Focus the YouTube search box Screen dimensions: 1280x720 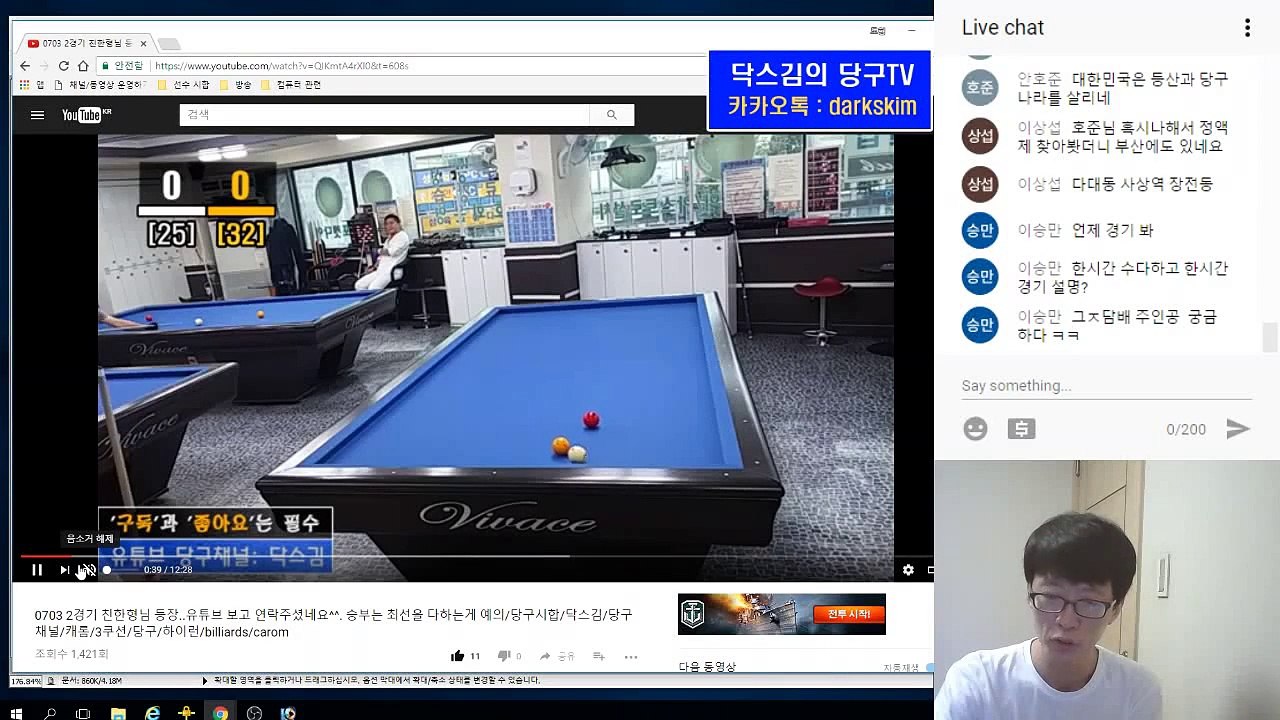pos(385,115)
